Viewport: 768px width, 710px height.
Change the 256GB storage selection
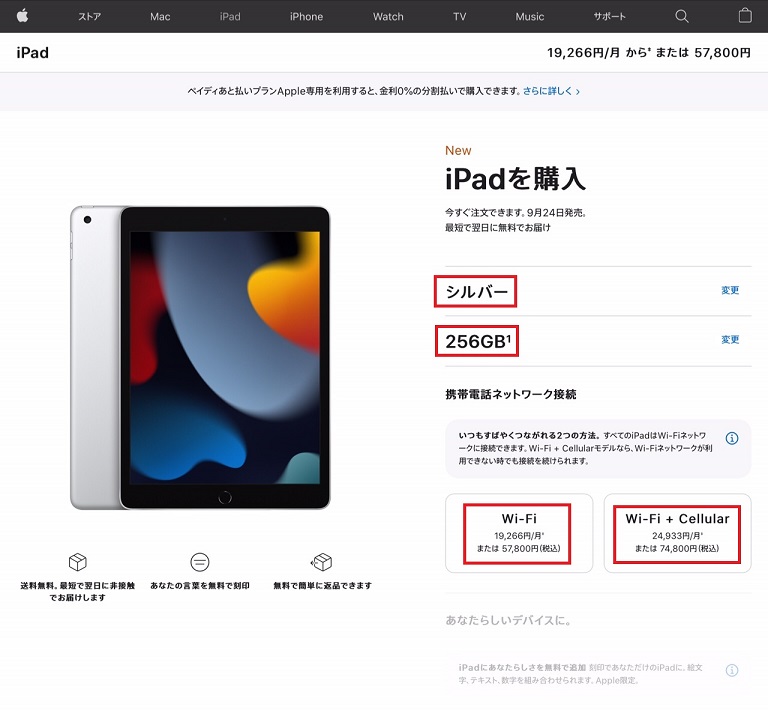tap(730, 340)
